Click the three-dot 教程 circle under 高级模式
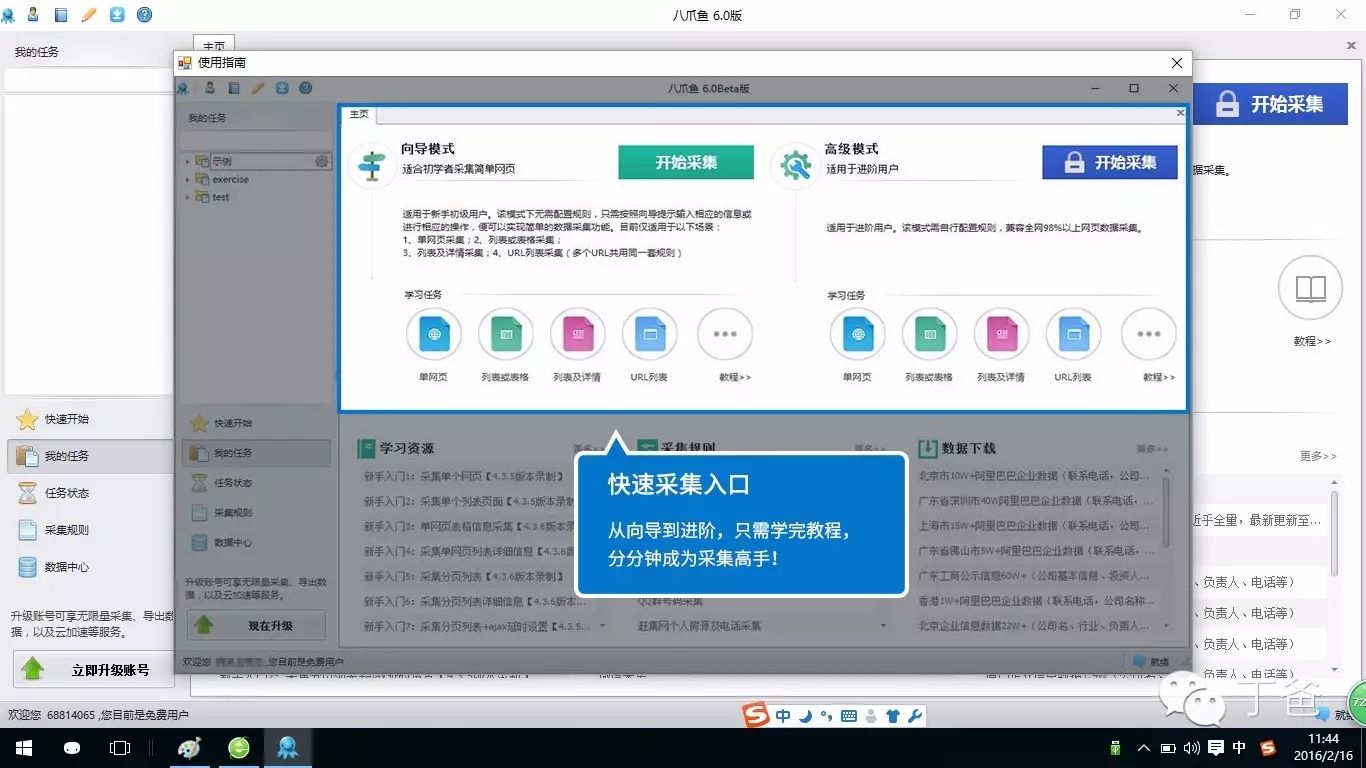The width and height of the screenshot is (1366, 768). [x=1149, y=335]
